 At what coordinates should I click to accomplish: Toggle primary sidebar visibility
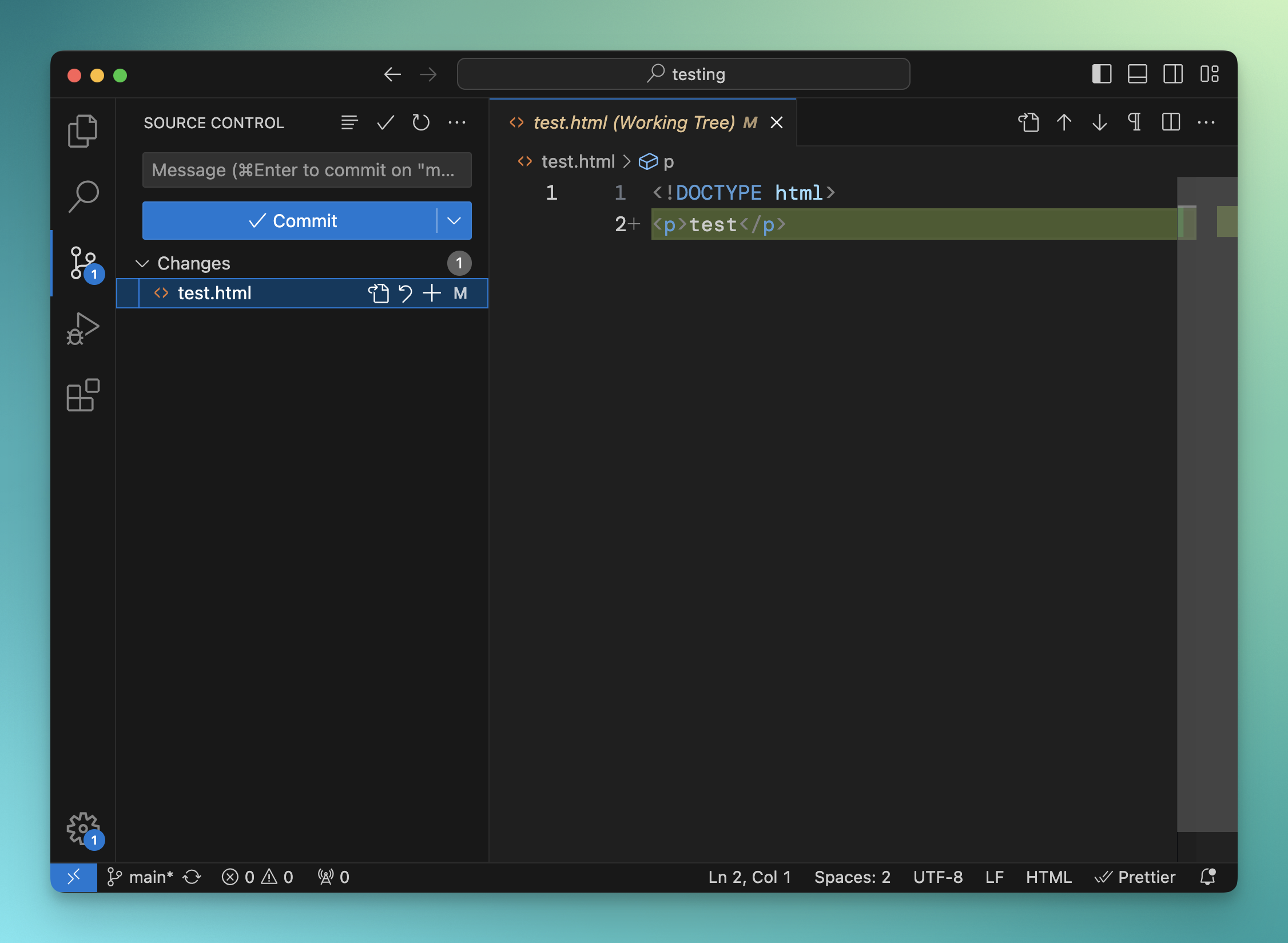(1102, 74)
